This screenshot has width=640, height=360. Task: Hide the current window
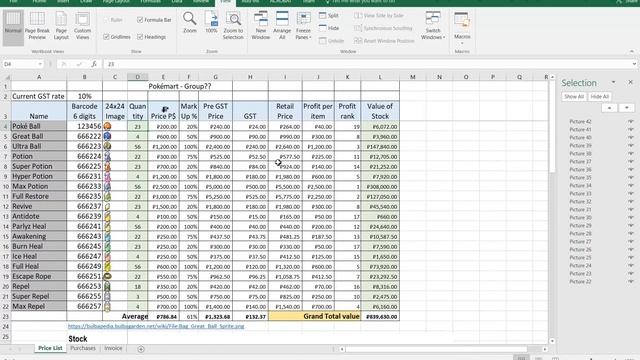coord(329,28)
